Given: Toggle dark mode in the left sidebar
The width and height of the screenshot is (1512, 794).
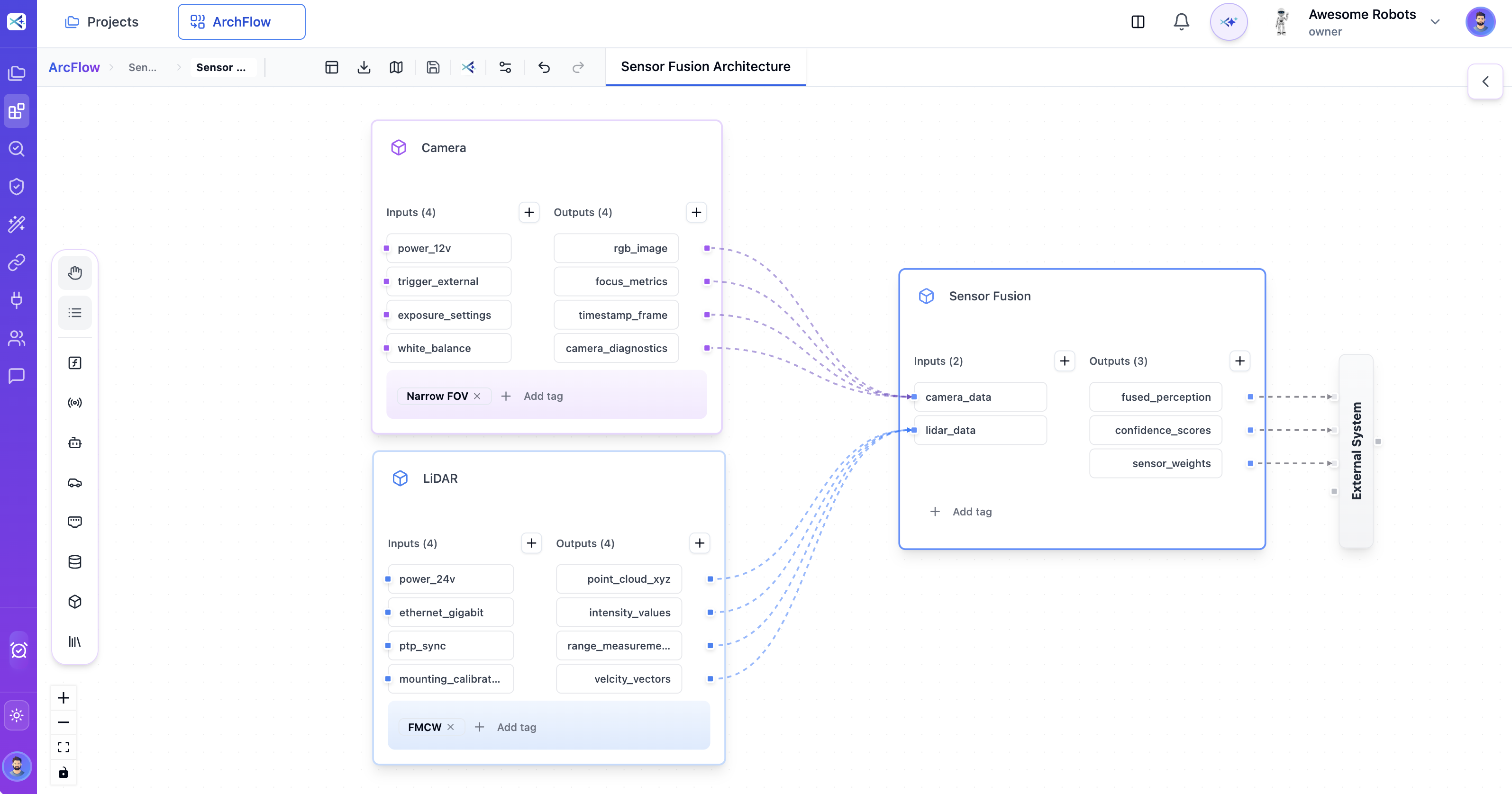Looking at the screenshot, I should (18, 715).
